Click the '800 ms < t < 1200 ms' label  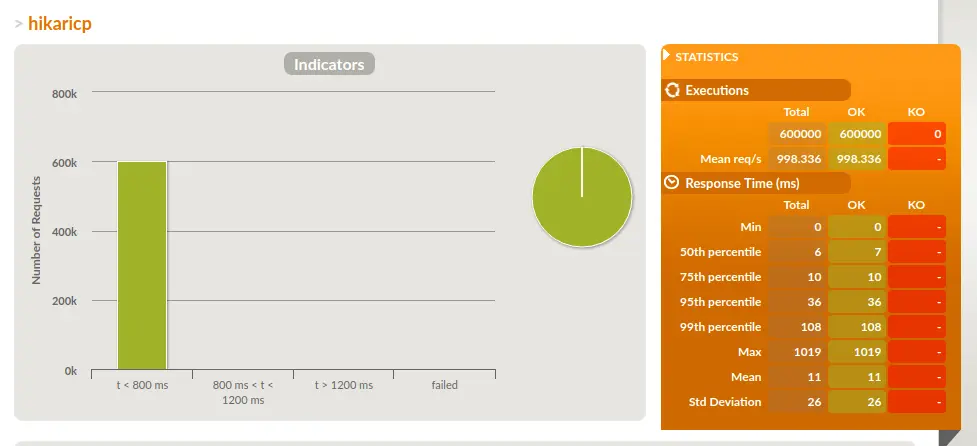tap(243, 392)
